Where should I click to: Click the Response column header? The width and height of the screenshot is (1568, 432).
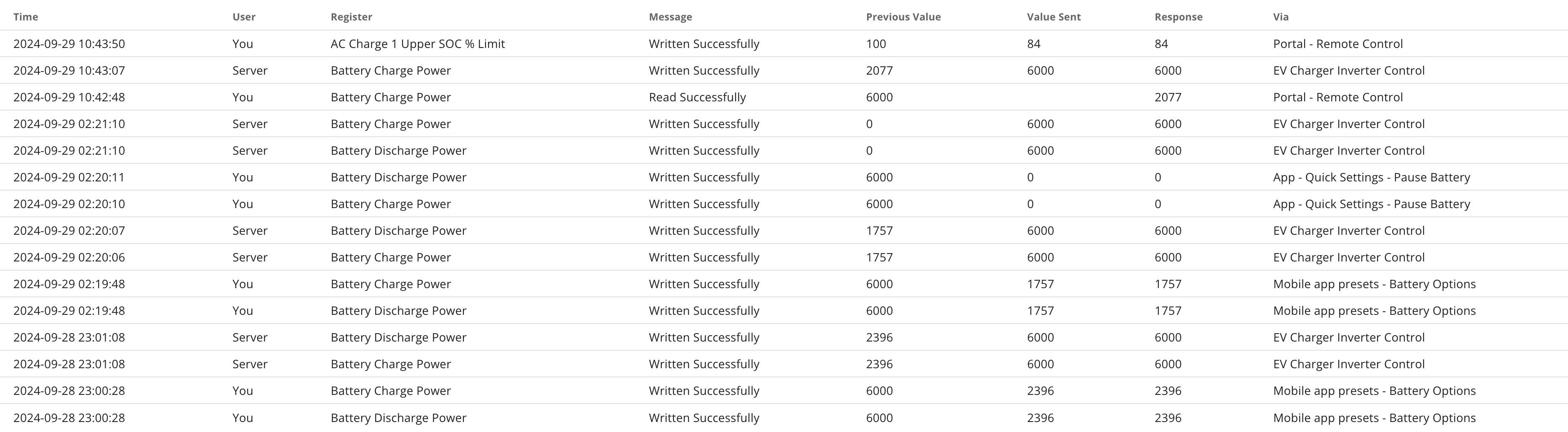[1179, 17]
